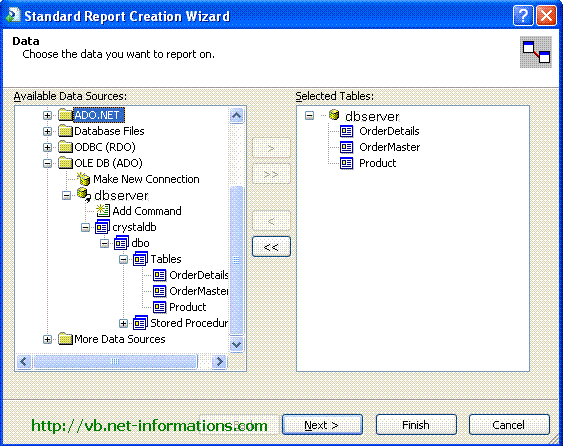Select the OrderMaster table icon under Tables
Image resolution: width=563 pixels, height=446 pixels.
(159, 291)
